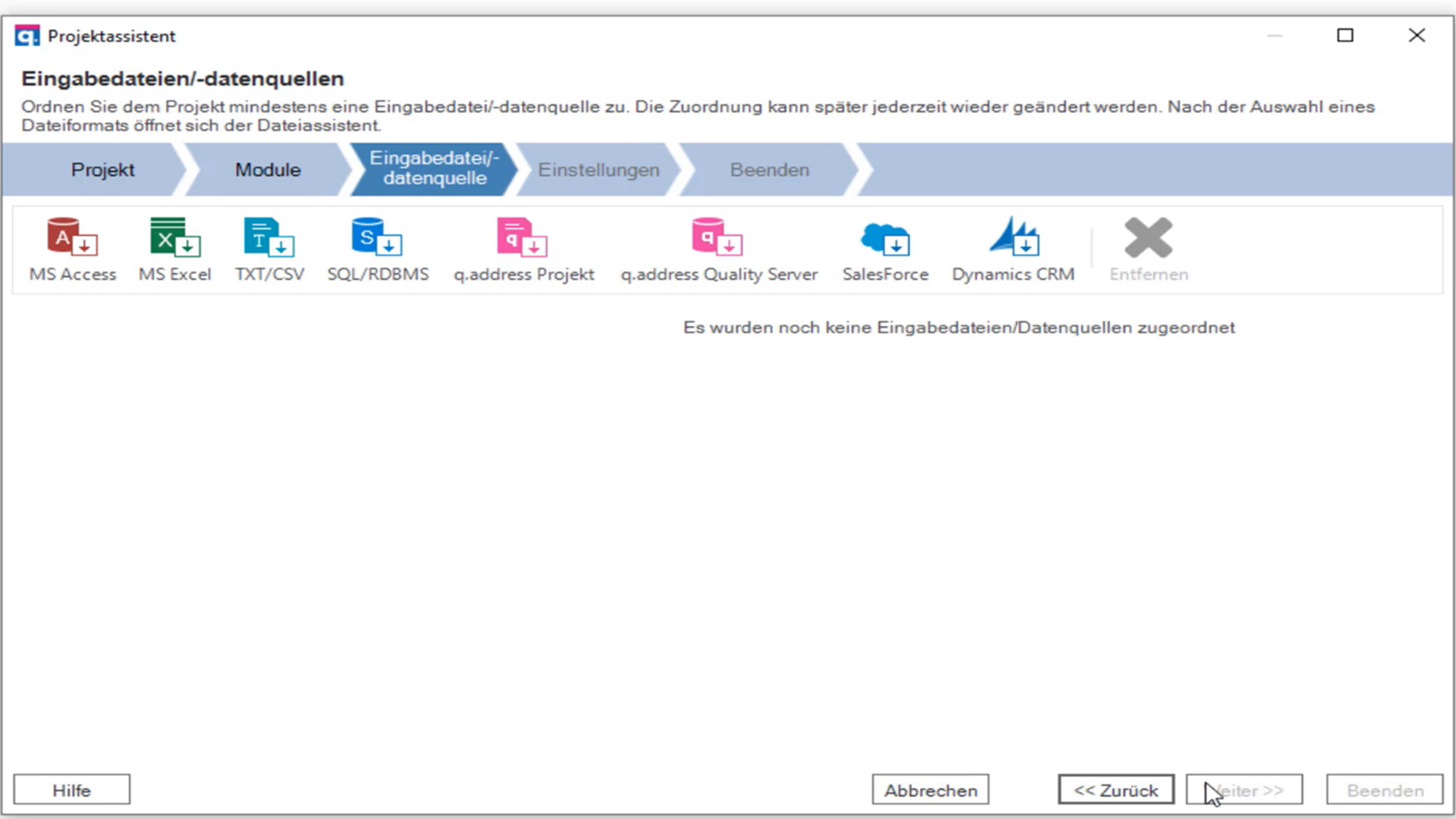Switch to the Module step
Image resolution: width=1456 pixels, height=819 pixels.
(x=268, y=170)
